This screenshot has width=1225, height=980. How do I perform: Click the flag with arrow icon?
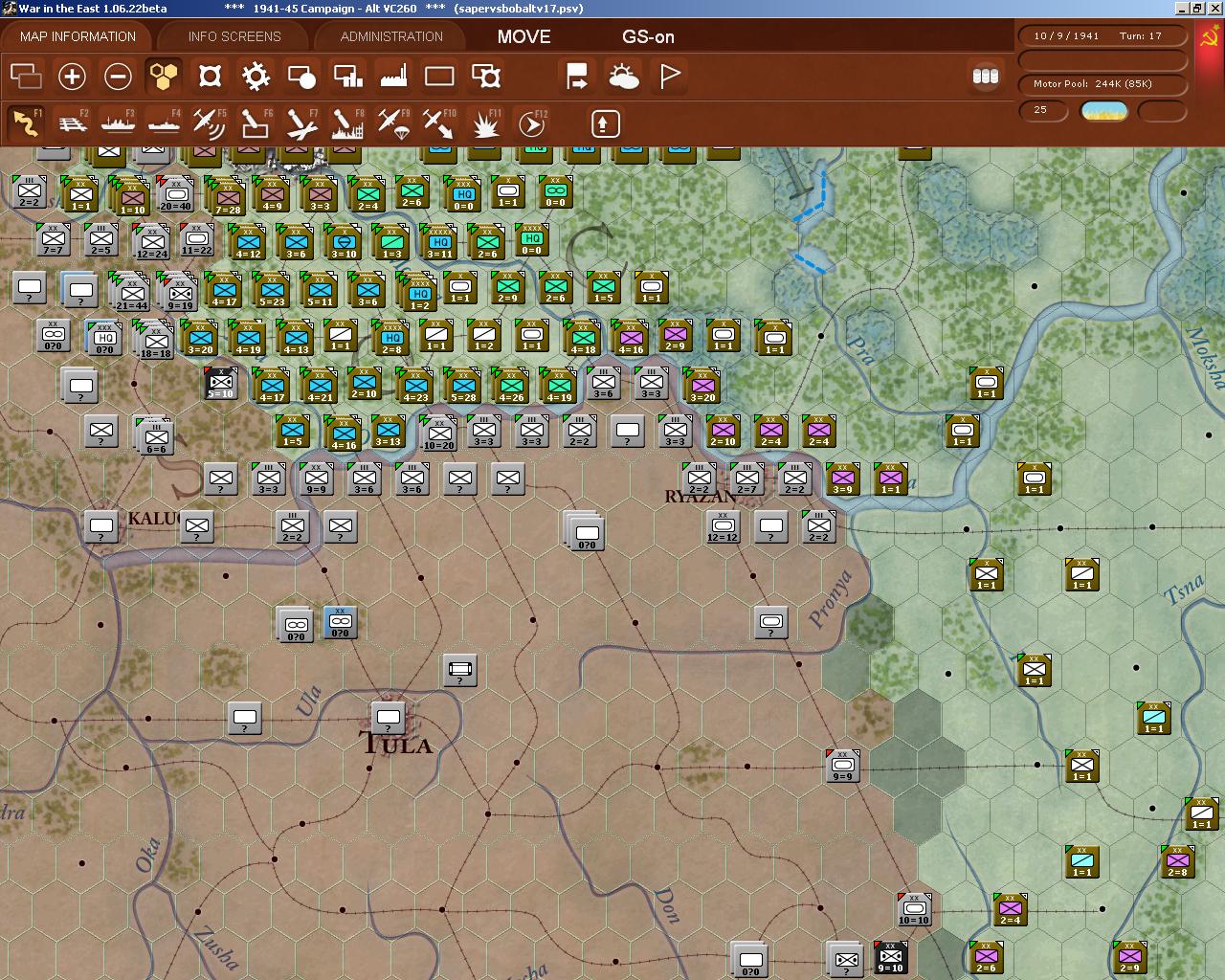pyautogui.click(x=577, y=76)
